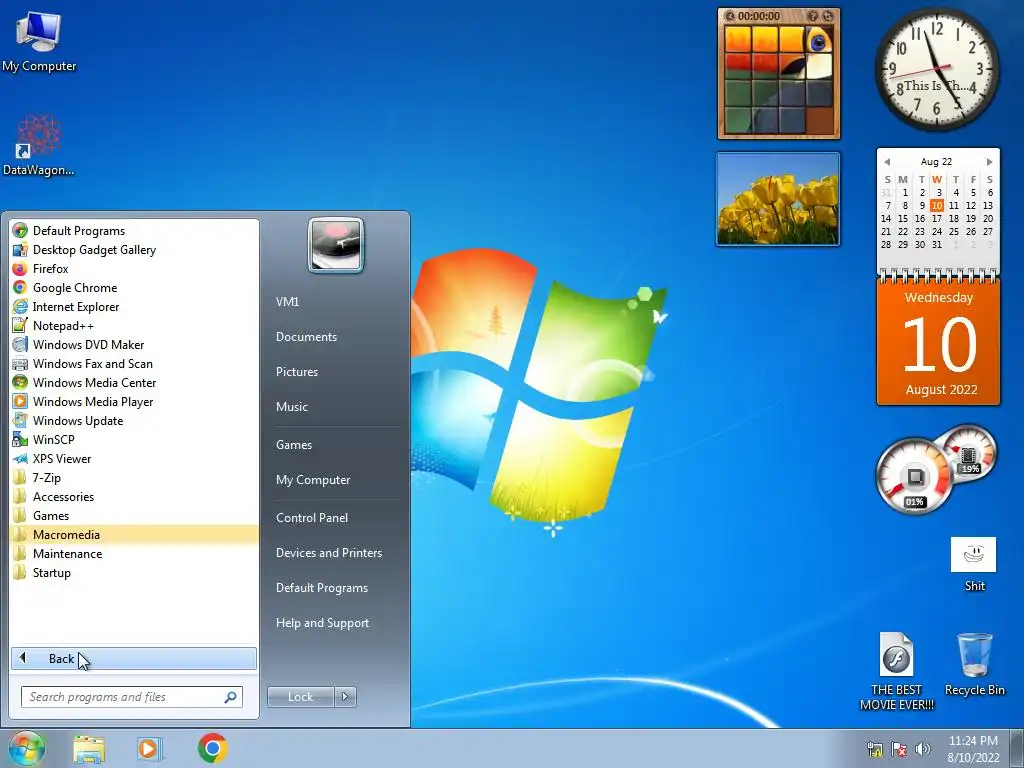
Task: Select the My Computer desktop icon
Action: coord(39,41)
